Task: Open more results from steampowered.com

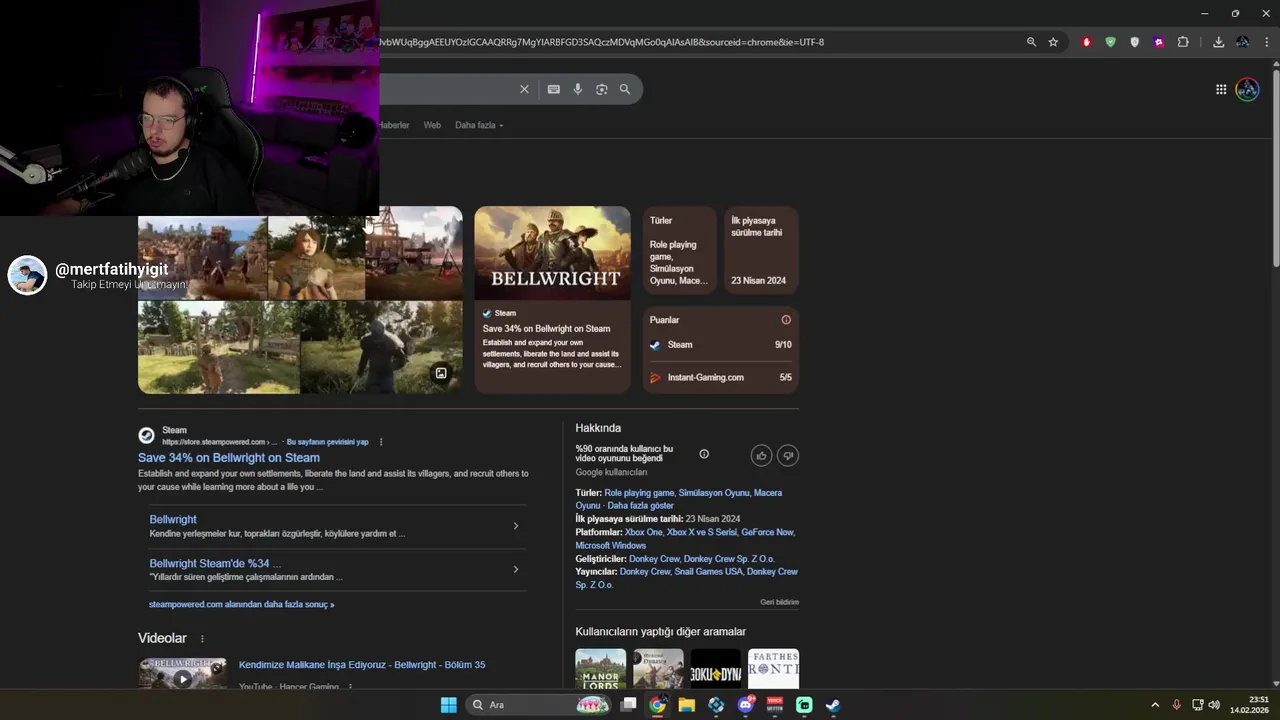Action: (x=241, y=604)
